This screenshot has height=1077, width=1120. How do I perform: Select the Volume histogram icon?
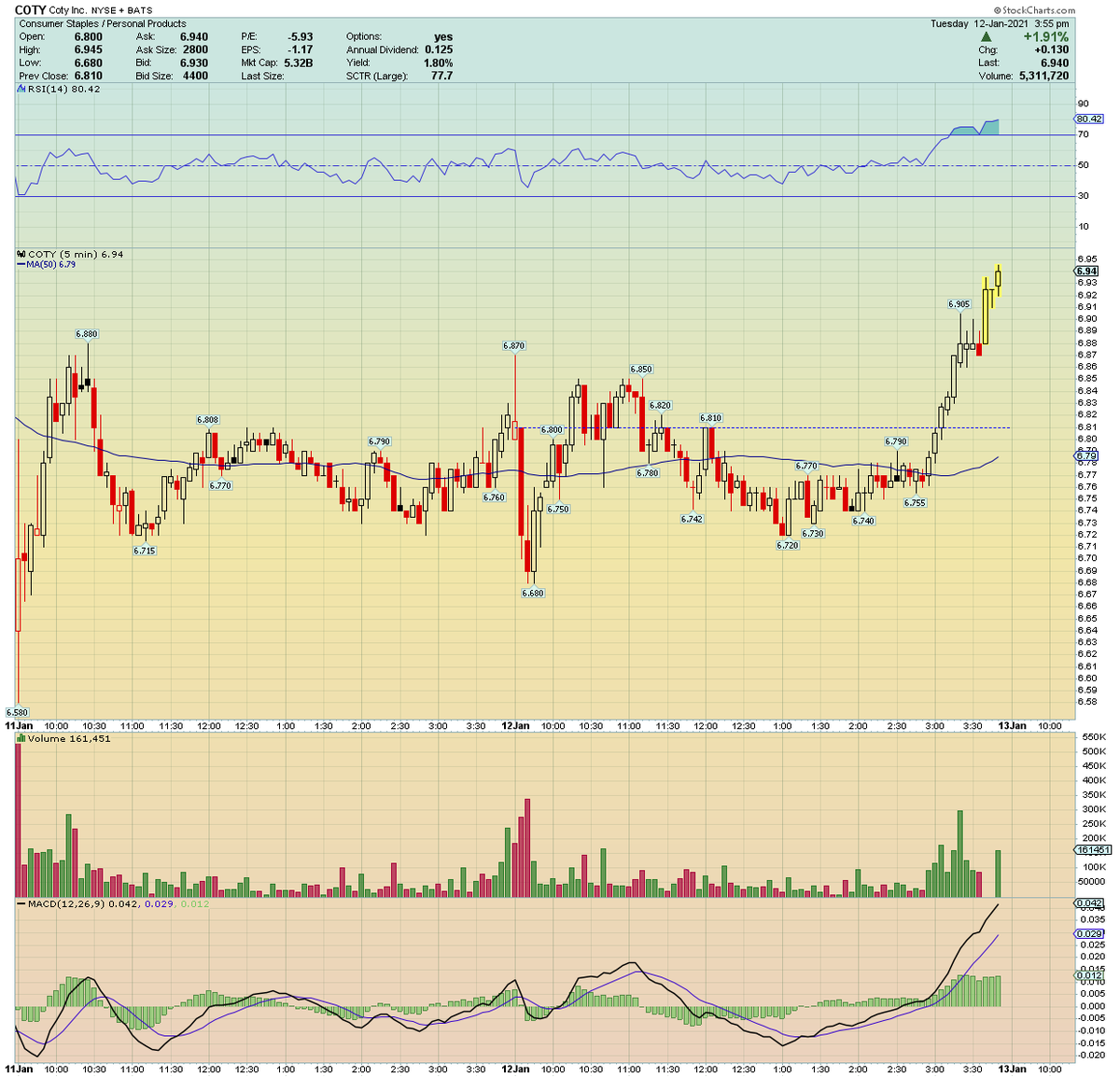pyautogui.click(x=21, y=736)
